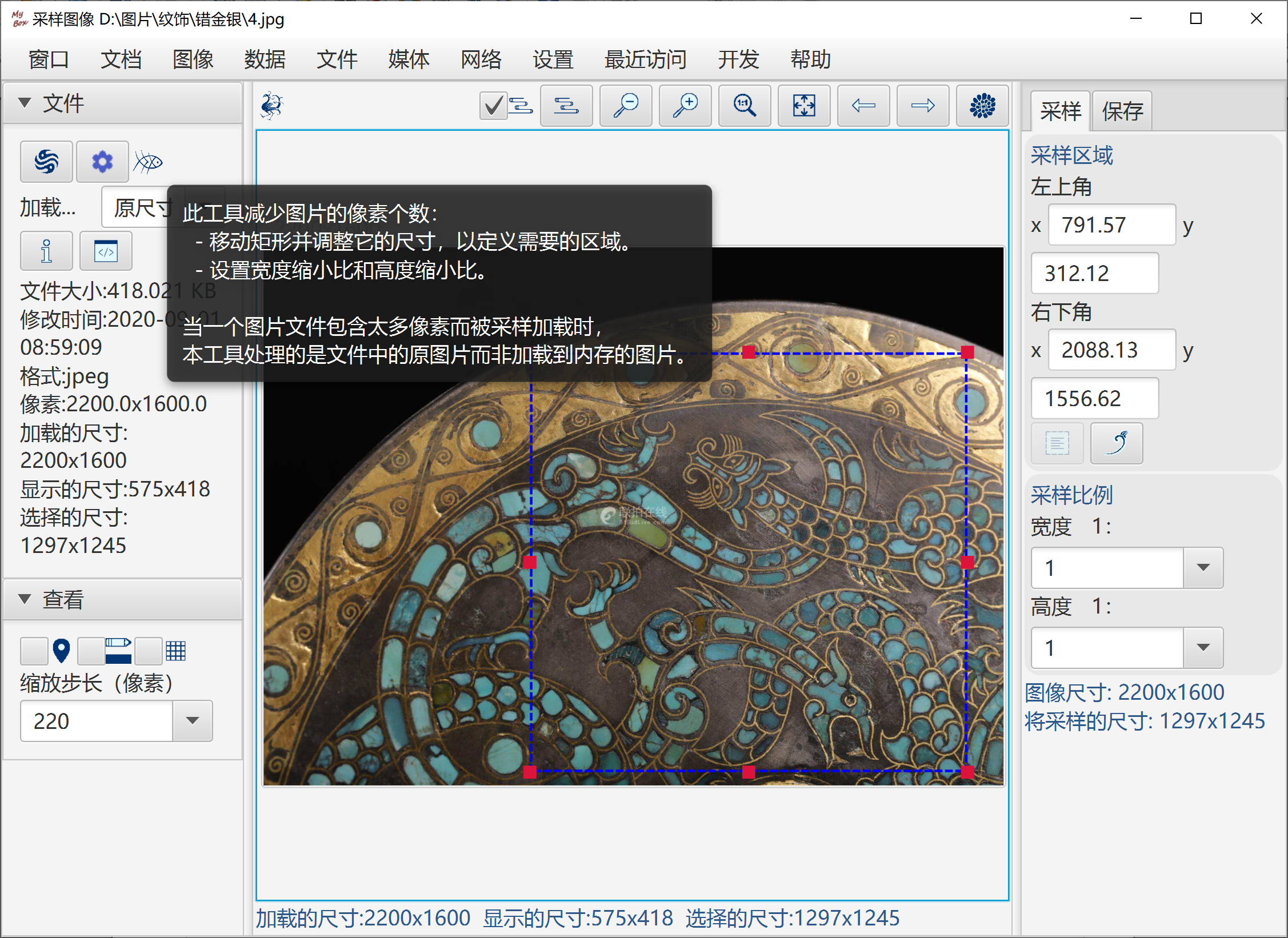Go to previous image with left arrow
1288x938 pixels.
click(x=863, y=106)
